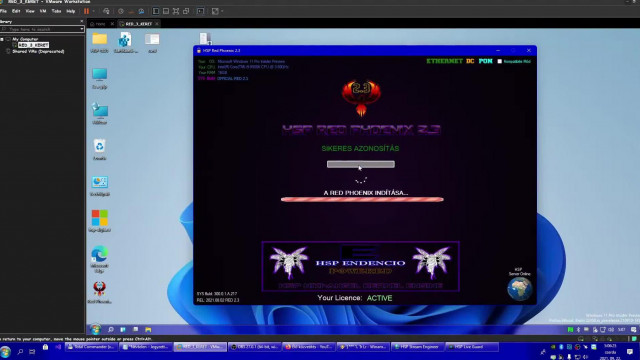Click the stretch guest display icon
The width and height of the screenshot is (640, 360).
click(215, 11)
